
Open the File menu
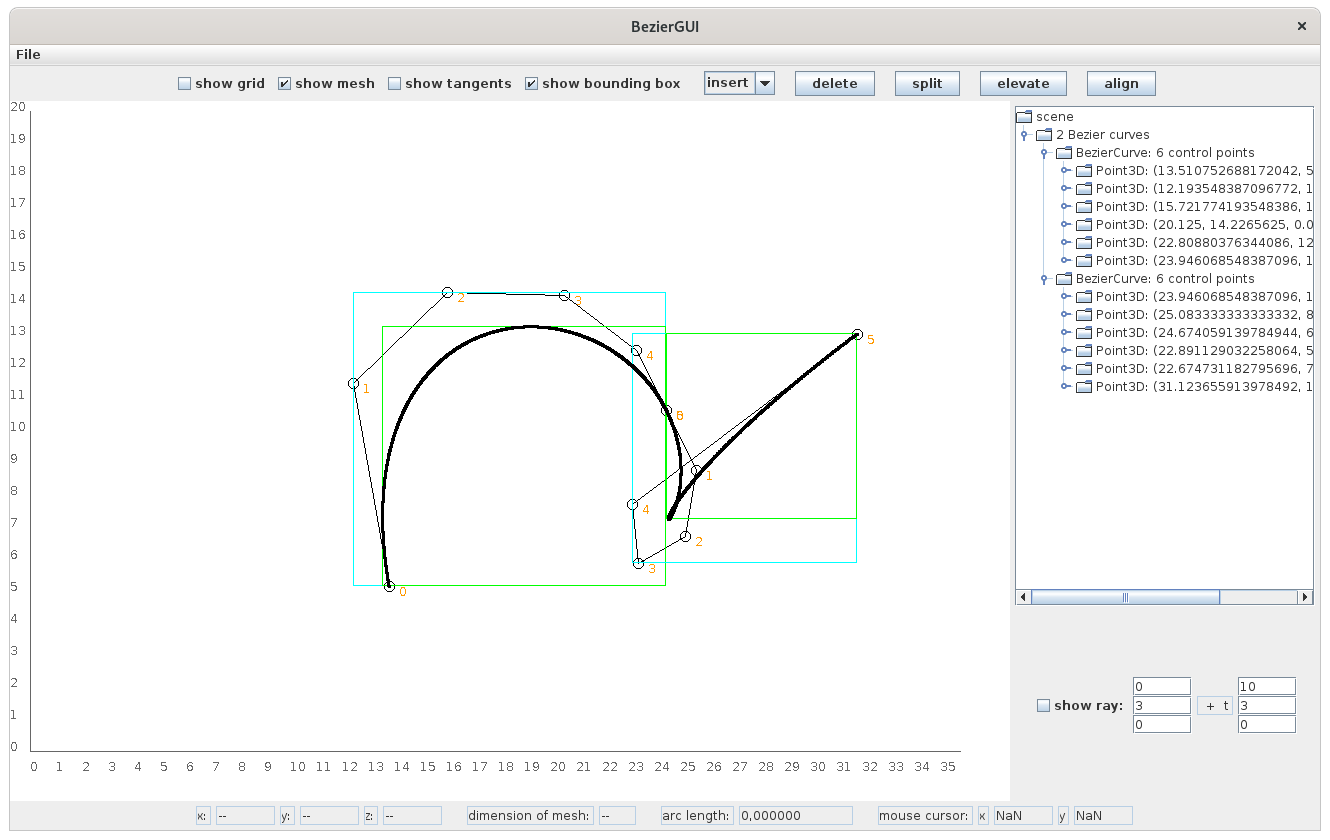[x=28, y=54]
